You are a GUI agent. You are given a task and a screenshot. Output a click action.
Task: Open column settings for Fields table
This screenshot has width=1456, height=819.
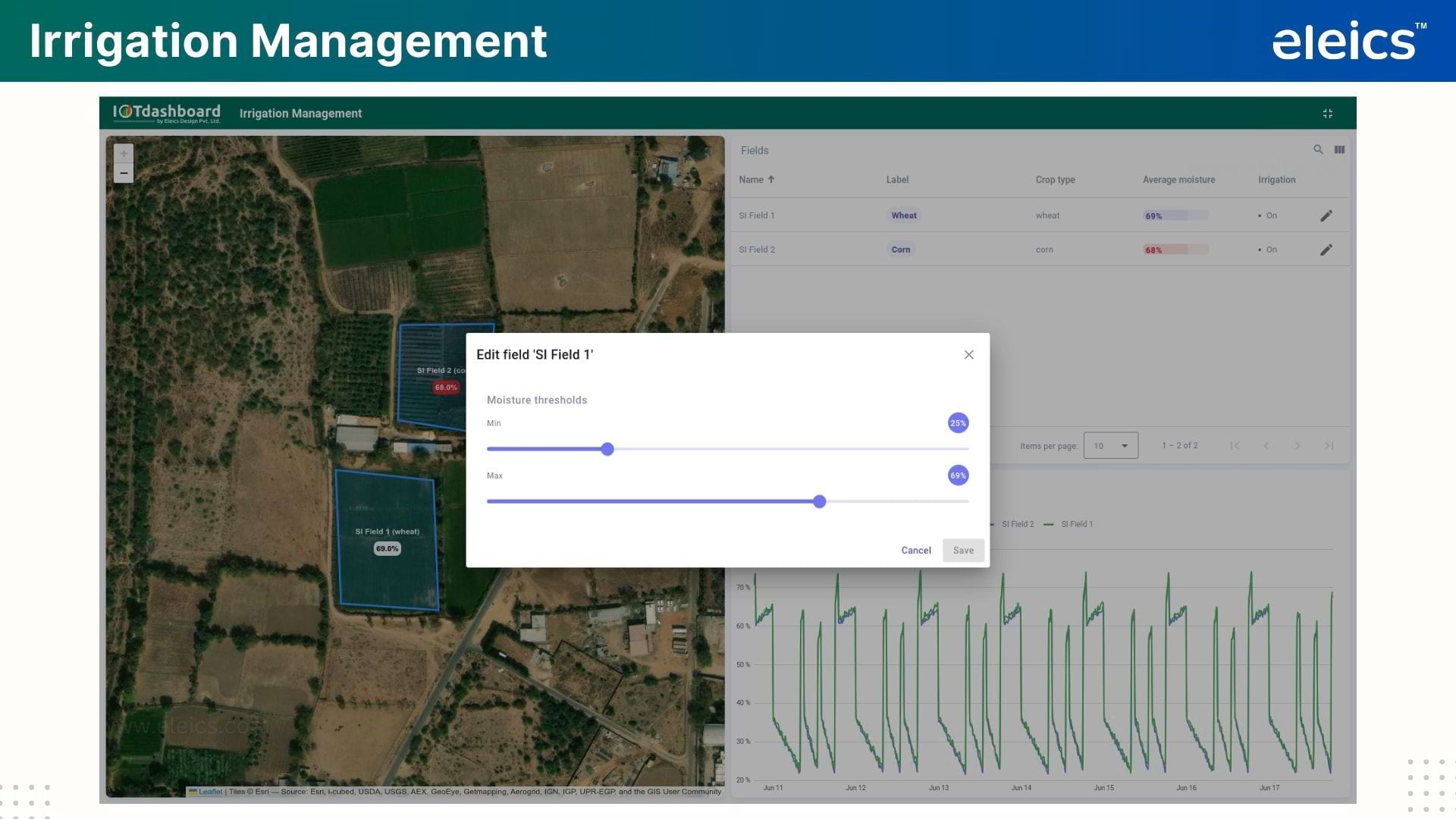1339,150
